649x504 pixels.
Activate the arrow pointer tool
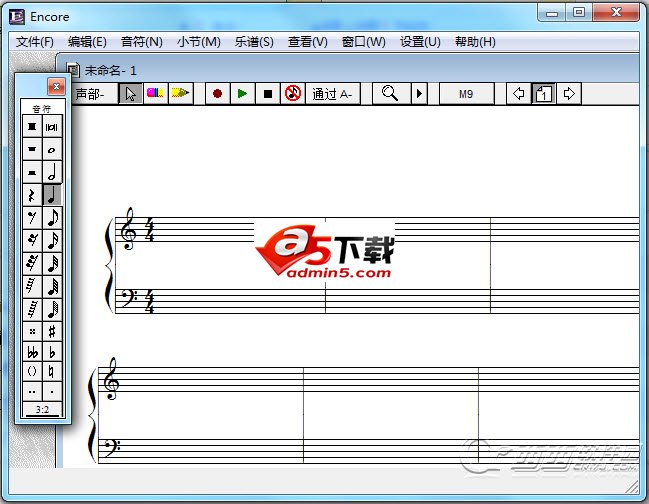coord(130,94)
